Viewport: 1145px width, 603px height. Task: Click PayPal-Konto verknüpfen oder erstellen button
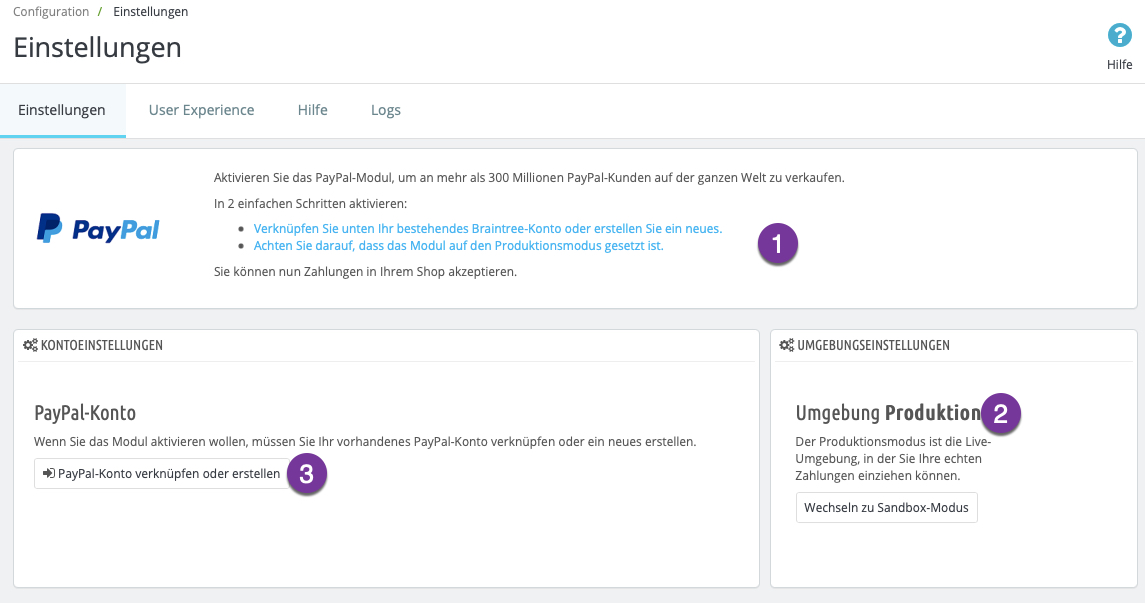[162, 474]
